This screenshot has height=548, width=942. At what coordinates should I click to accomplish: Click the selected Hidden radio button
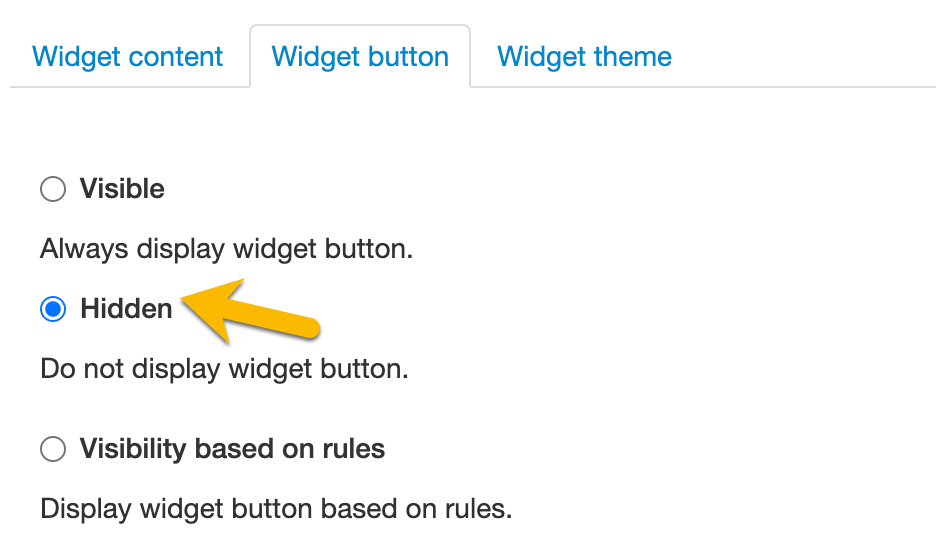coord(53,309)
